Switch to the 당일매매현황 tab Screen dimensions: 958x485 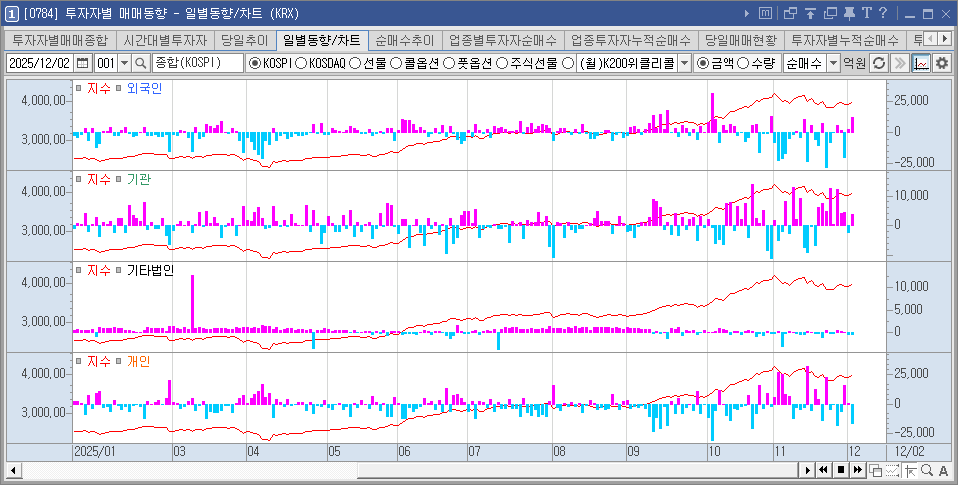pos(740,40)
